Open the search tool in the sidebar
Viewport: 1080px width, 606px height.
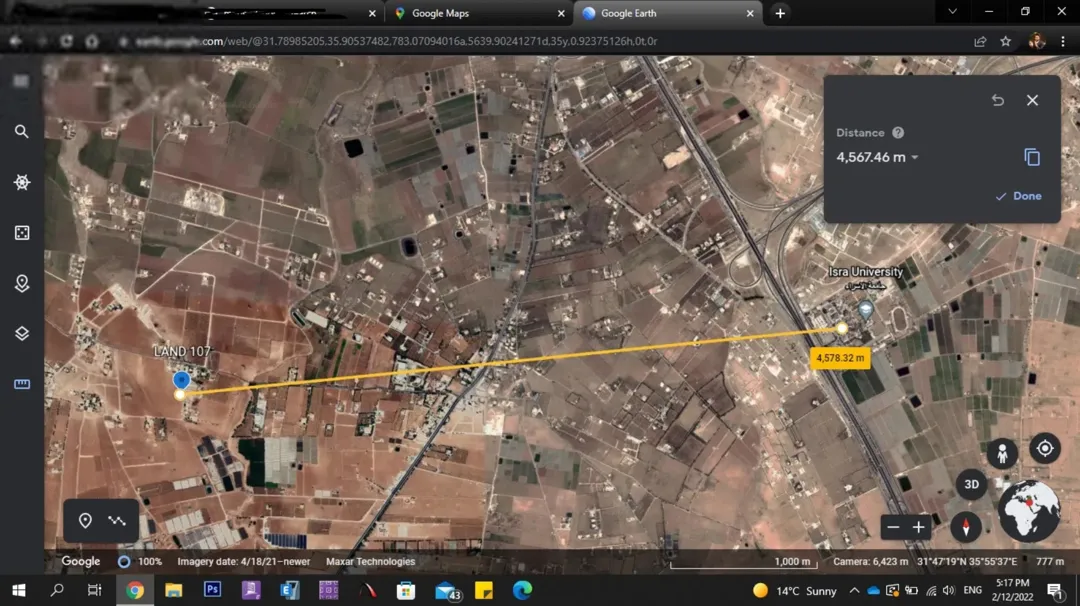(x=22, y=131)
